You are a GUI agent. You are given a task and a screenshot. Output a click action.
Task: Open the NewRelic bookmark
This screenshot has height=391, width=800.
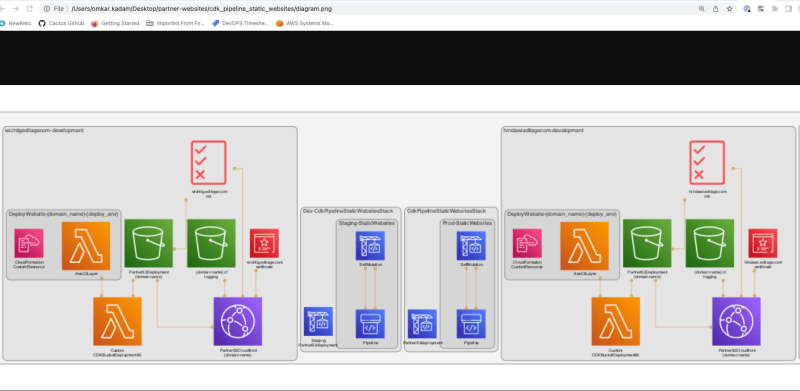16,23
